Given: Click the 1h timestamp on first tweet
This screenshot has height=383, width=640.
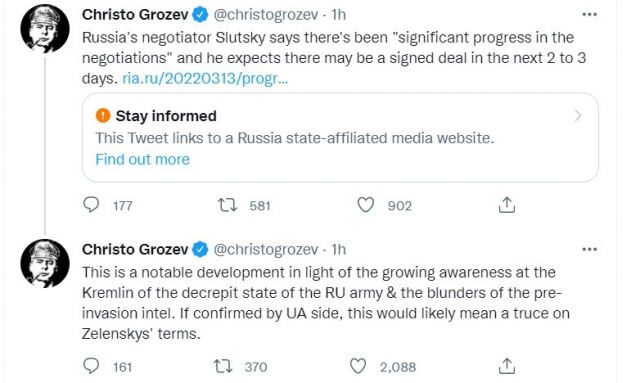Looking at the screenshot, I should 338,15.
